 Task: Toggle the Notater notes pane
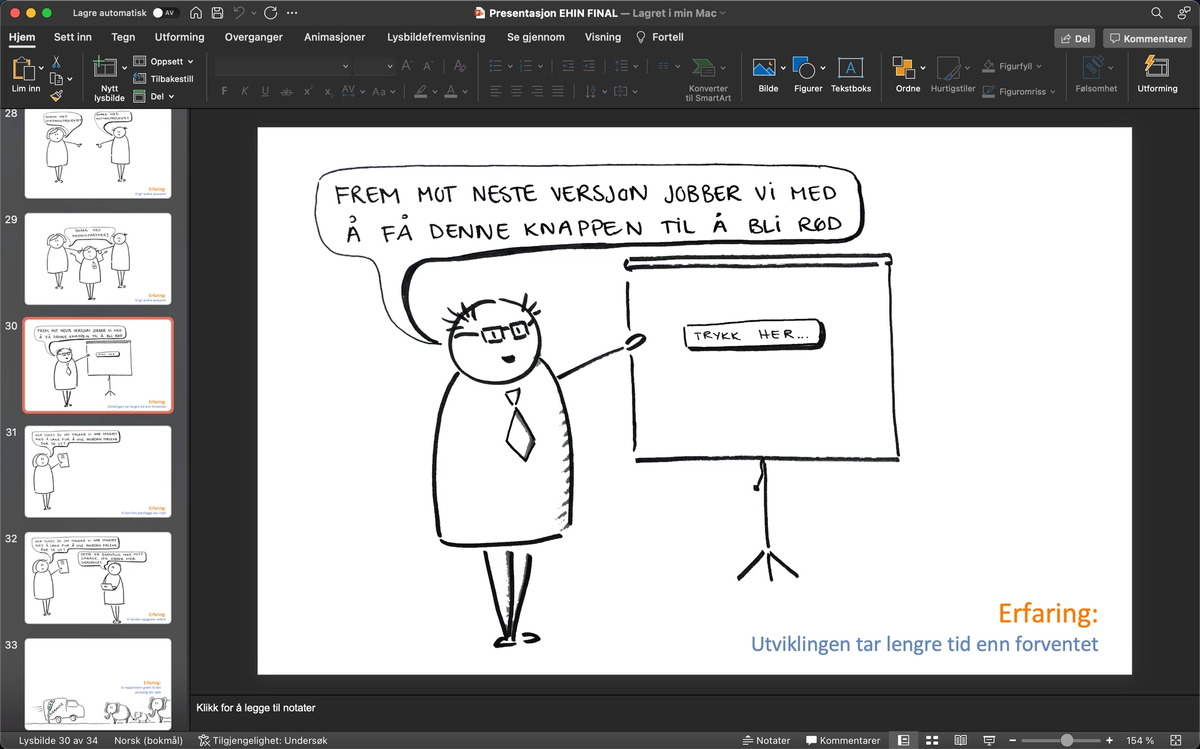pyautogui.click(x=767, y=740)
